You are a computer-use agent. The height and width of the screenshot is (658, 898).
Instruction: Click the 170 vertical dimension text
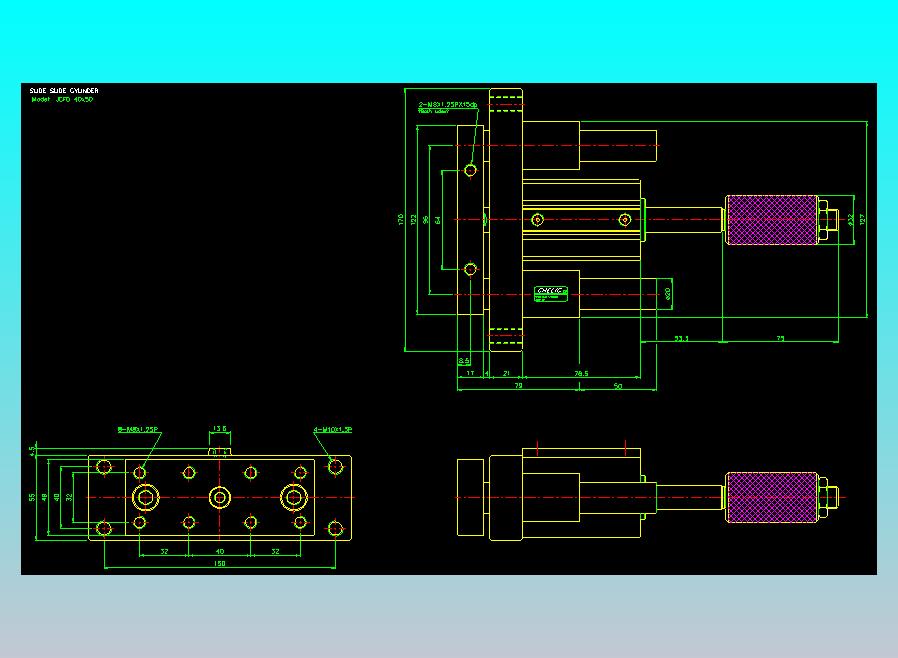tap(400, 219)
